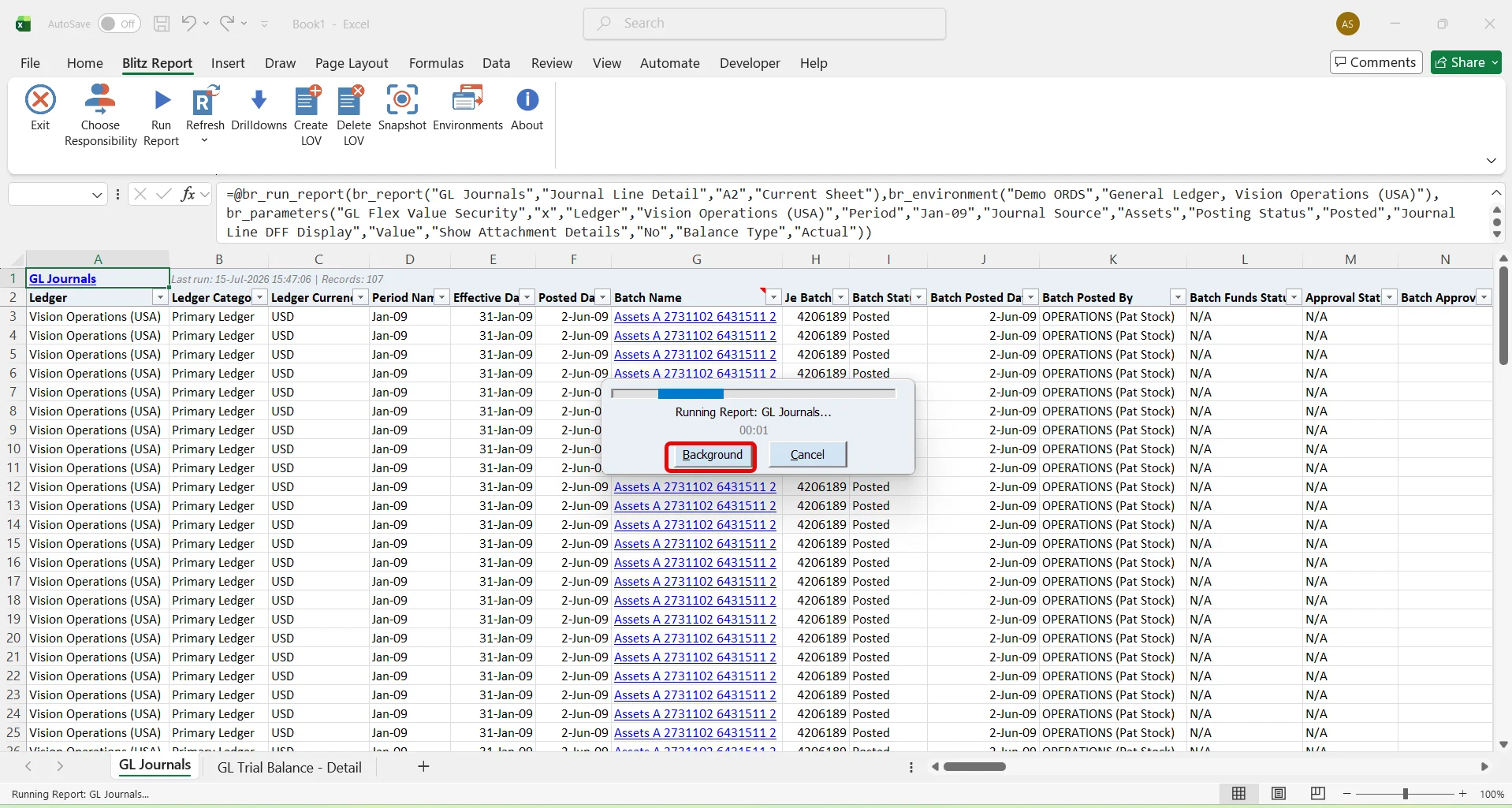The height and width of the screenshot is (808, 1512).
Task: Open Choose Responsibility
Action: [x=100, y=115]
